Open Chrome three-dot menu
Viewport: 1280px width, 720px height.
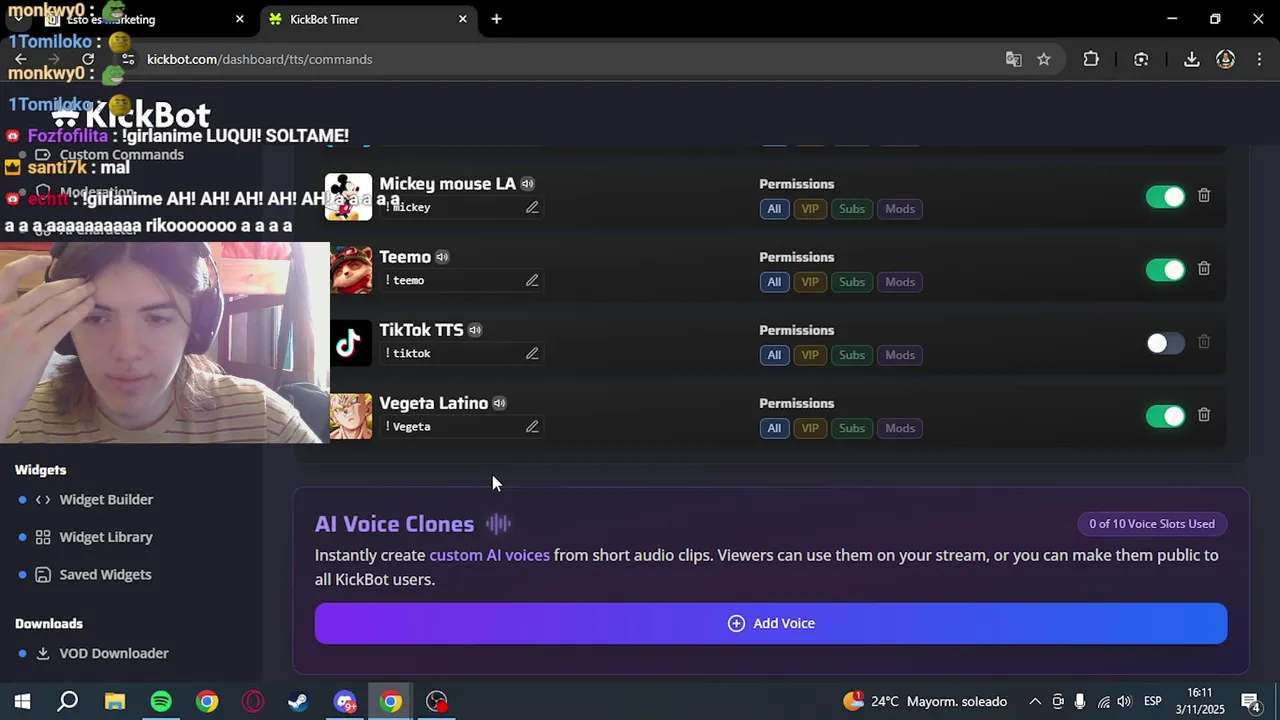(x=1257, y=59)
